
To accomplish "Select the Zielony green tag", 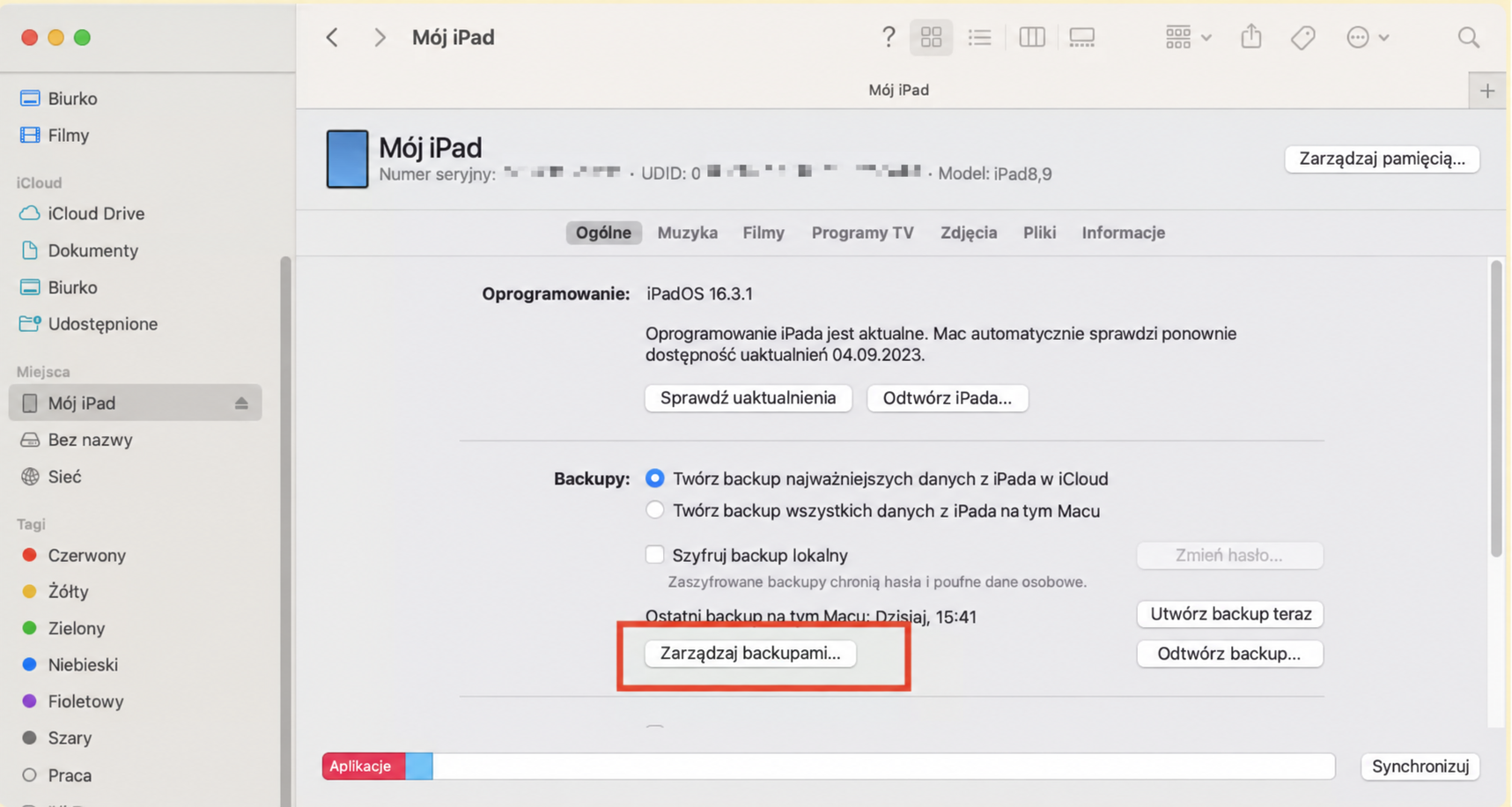I will tap(63, 628).
